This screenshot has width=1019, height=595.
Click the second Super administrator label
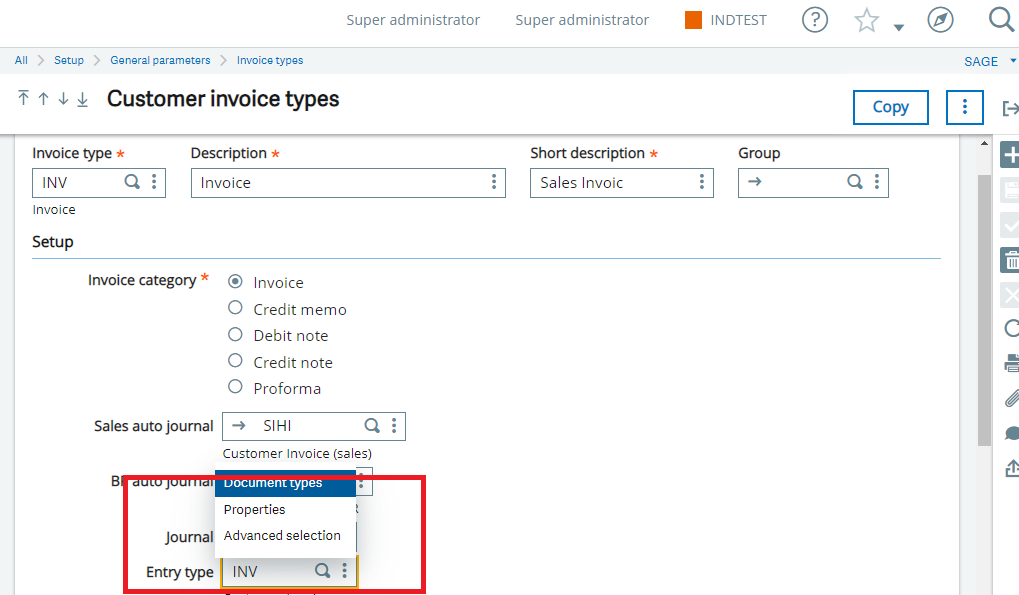click(582, 20)
